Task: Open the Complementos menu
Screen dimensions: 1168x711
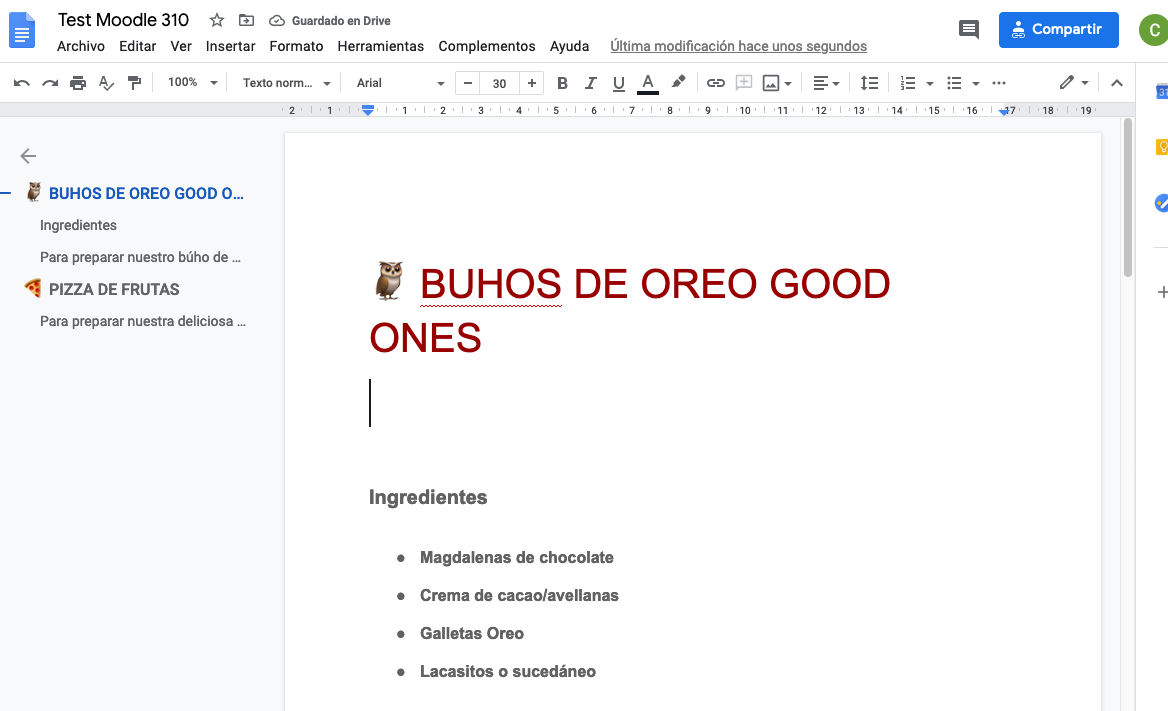Action: [x=487, y=46]
